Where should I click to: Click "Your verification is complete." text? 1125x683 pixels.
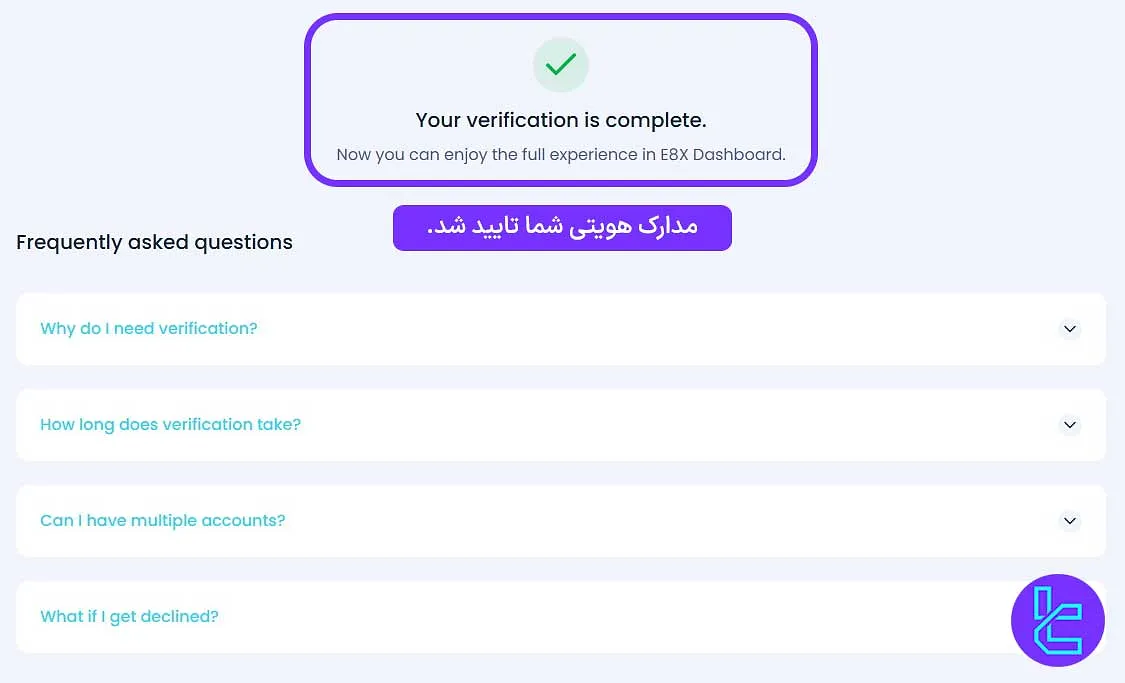click(x=560, y=120)
